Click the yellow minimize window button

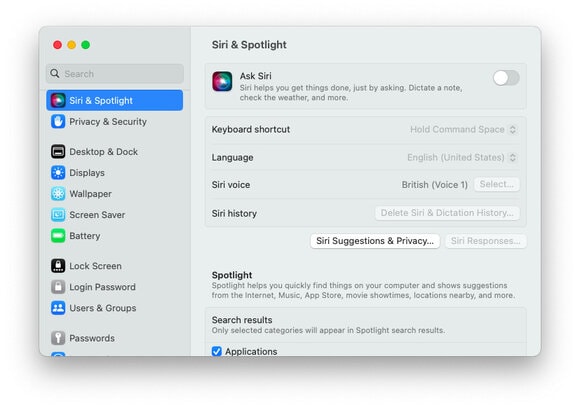coord(71,45)
